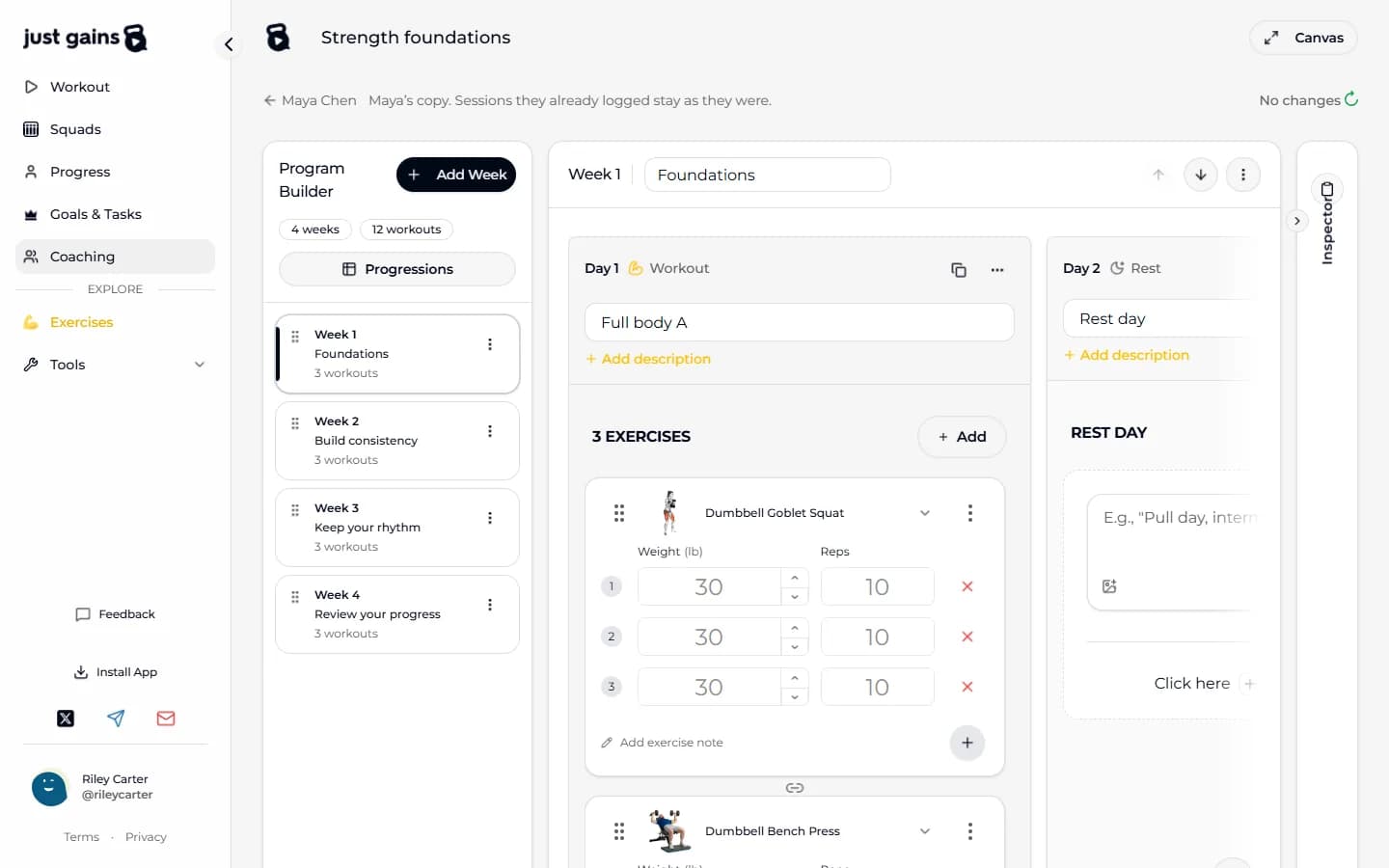Edit the Foundations week name field
Image resolution: width=1389 pixels, height=868 pixels.
click(768, 175)
